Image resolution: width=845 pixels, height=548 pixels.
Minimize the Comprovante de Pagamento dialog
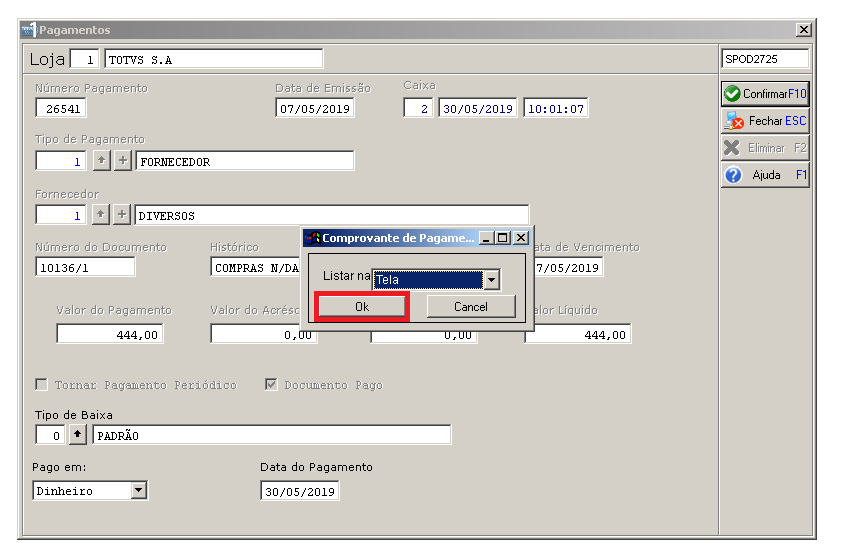[x=486, y=238]
